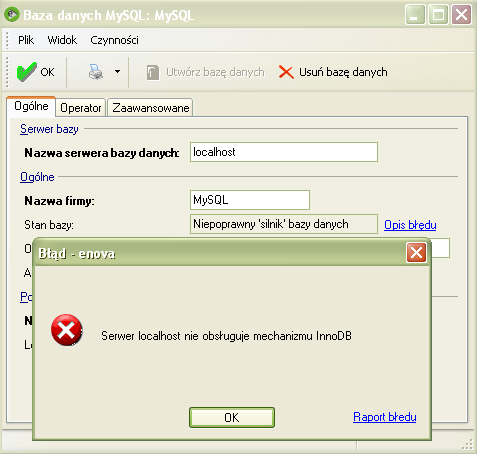Open the Raport błędu link

click(x=385, y=417)
